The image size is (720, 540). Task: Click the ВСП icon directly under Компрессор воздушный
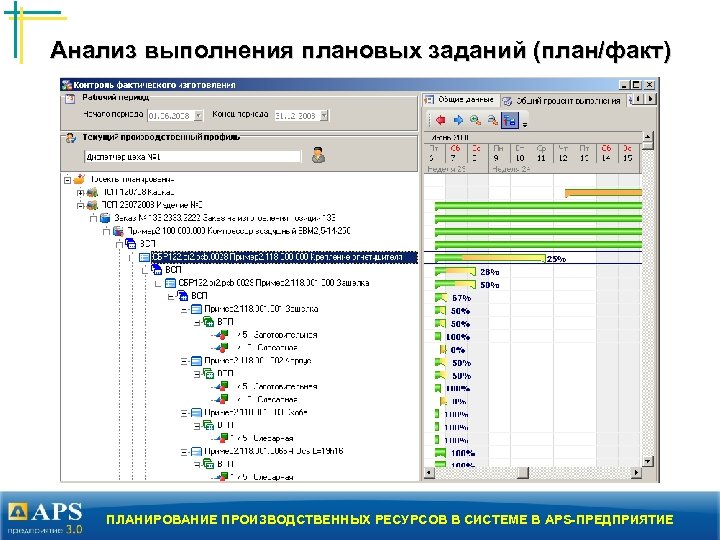131,243
